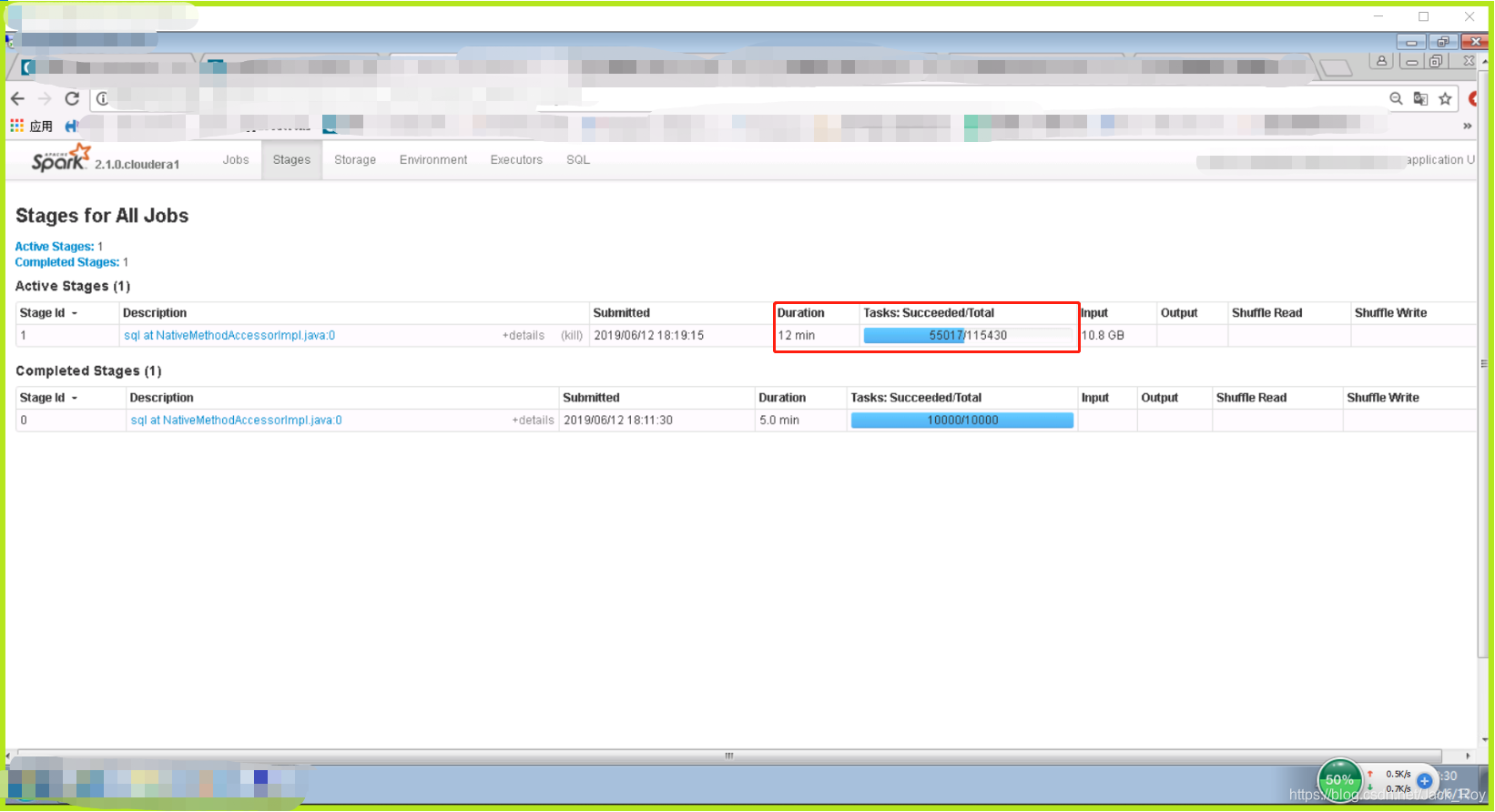Click the 50% green circle widget
The width and height of the screenshot is (1495, 812).
coord(1339,779)
